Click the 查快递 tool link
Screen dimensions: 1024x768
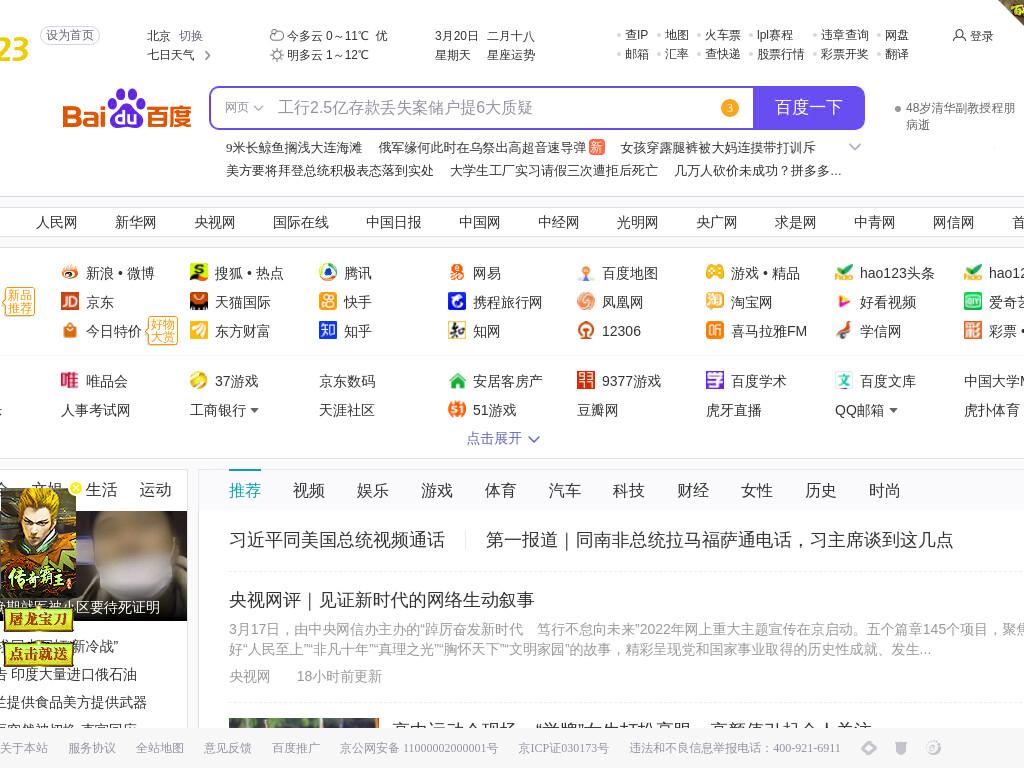(722, 54)
